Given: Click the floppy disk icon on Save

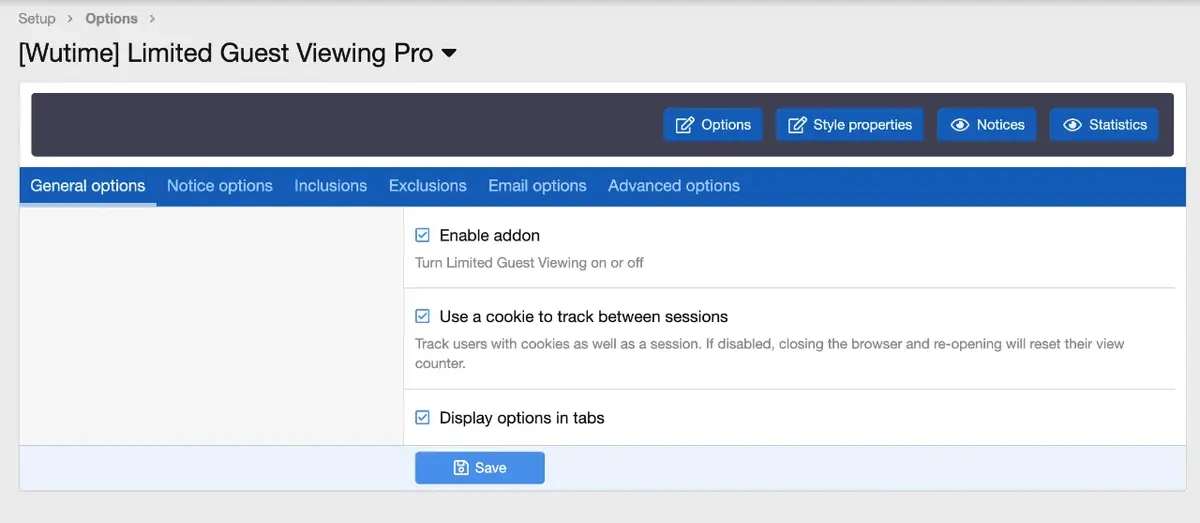Looking at the screenshot, I should coord(461,468).
